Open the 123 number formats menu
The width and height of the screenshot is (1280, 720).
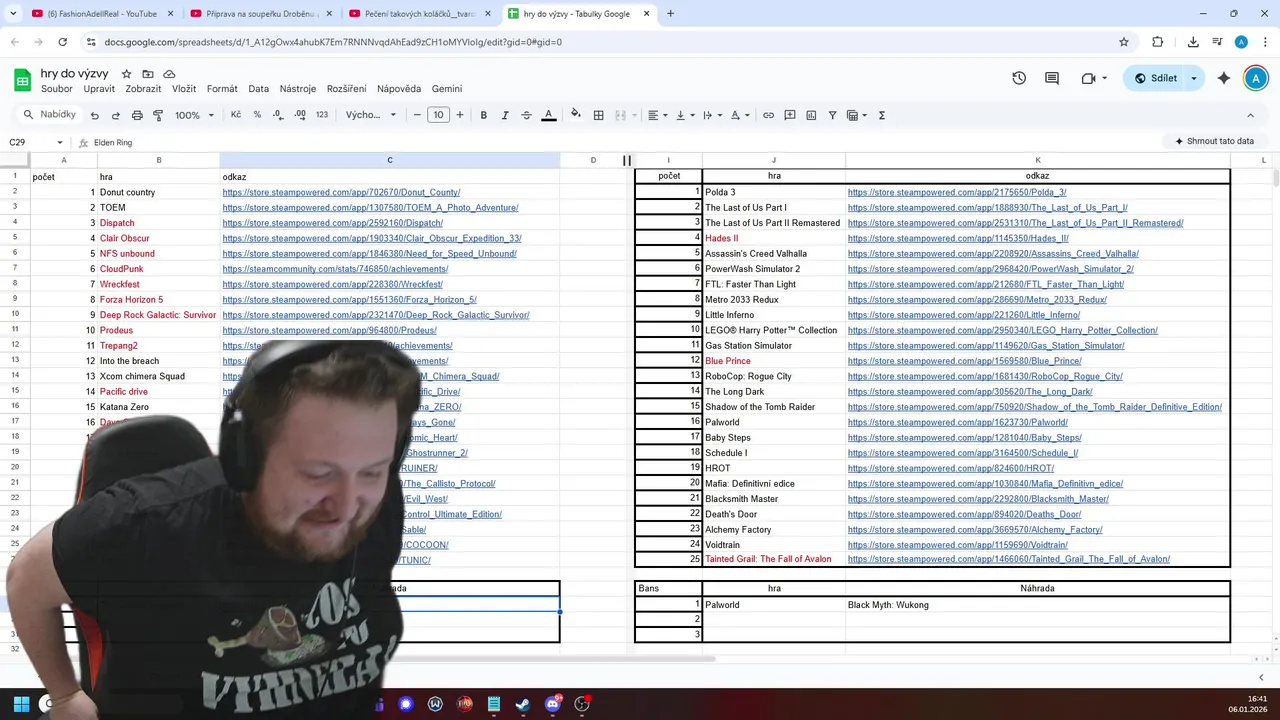(322, 115)
